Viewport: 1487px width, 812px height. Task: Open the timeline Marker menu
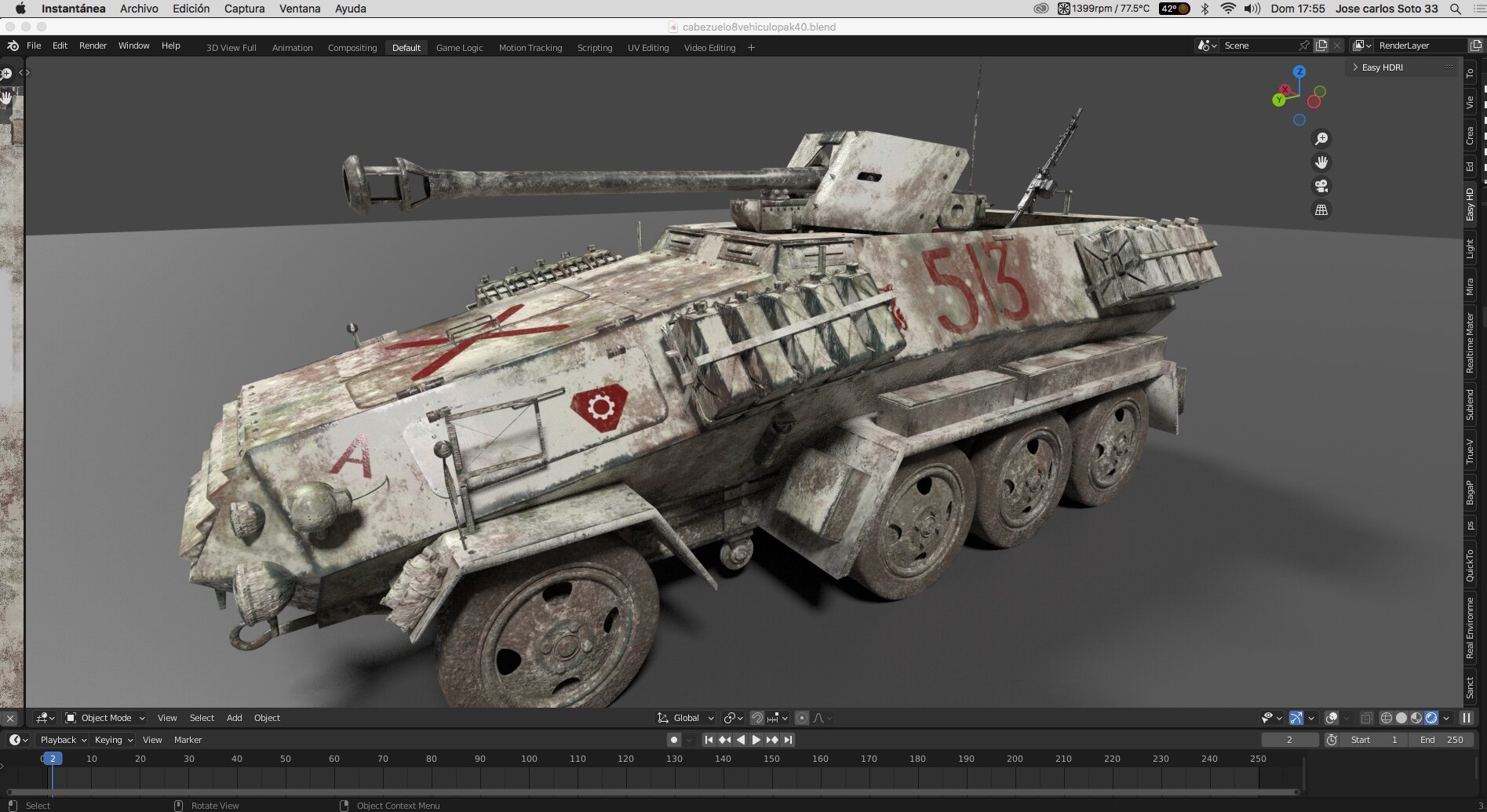188,740
